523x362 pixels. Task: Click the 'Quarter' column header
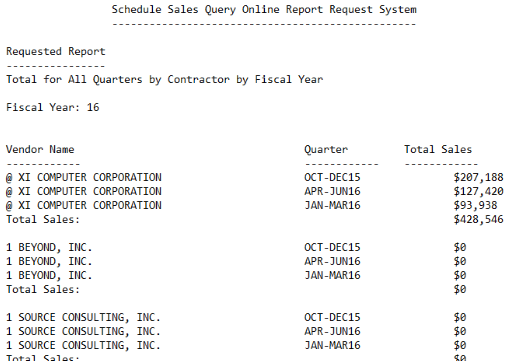pos(326,149)
